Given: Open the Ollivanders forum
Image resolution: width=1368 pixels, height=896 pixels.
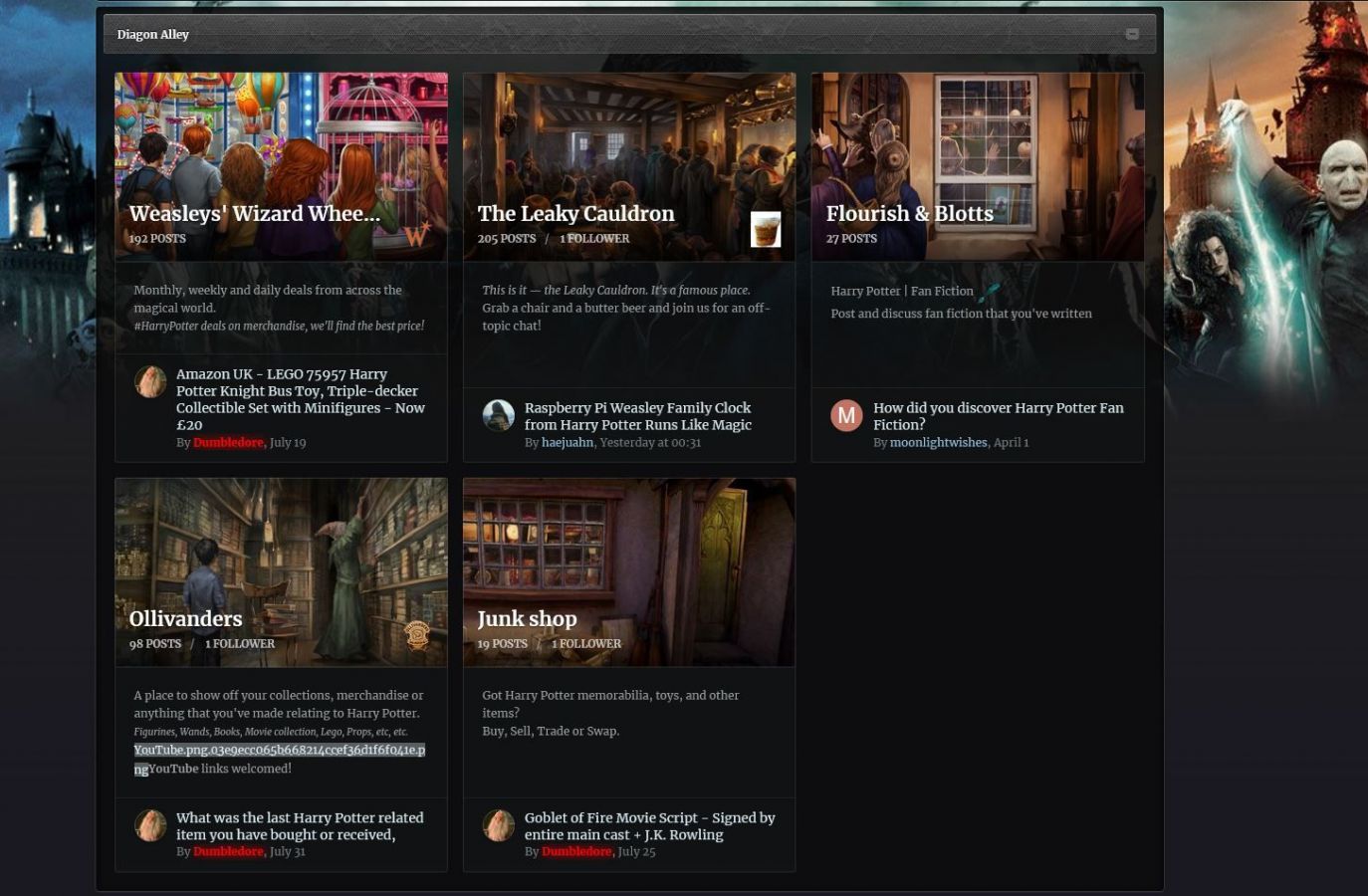Looking at the screenshot, I should pos(185,618).
